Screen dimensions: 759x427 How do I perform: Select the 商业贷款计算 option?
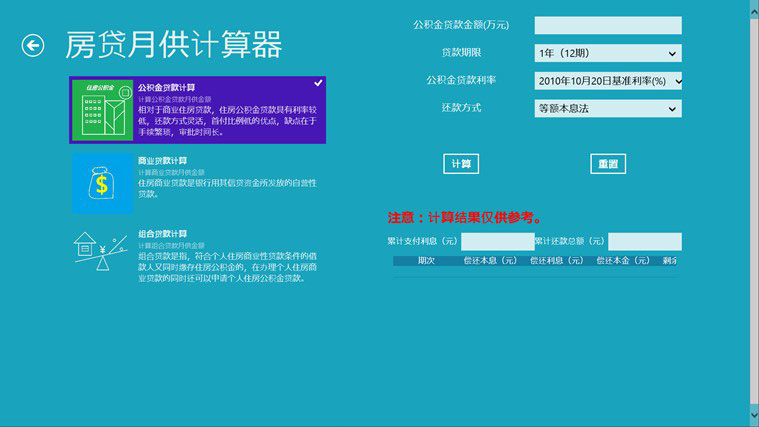pyautogui.click(x=197, y=183)
